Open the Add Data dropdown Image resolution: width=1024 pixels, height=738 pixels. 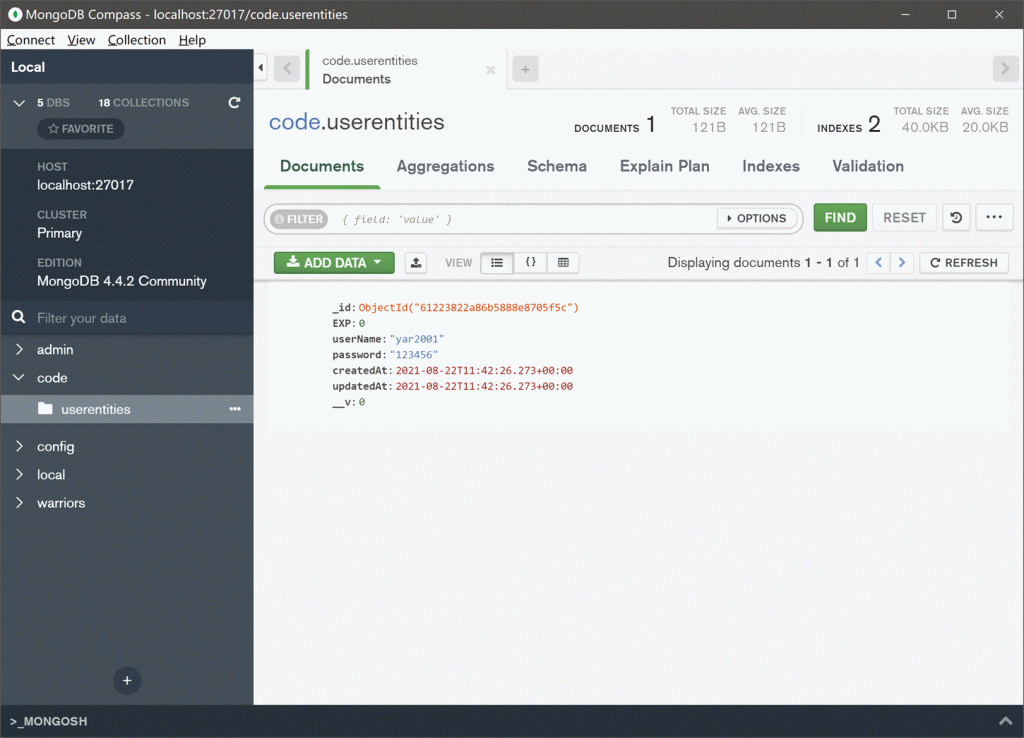[x=334, y=263]
